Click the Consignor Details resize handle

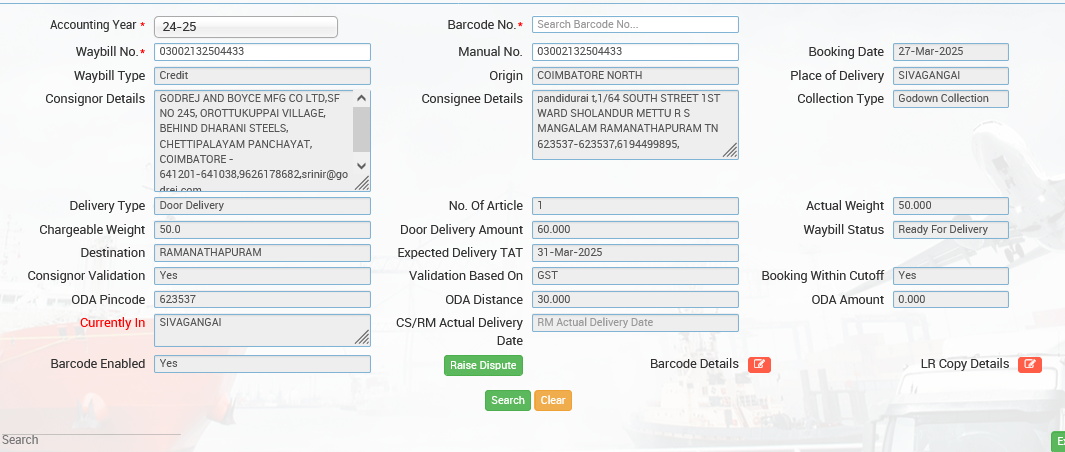[362, 183]
